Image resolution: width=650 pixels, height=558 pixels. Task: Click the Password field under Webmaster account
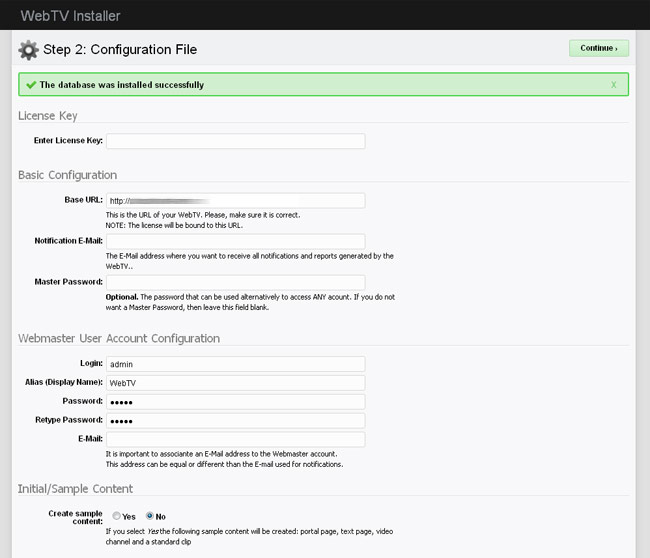(235, 402)
